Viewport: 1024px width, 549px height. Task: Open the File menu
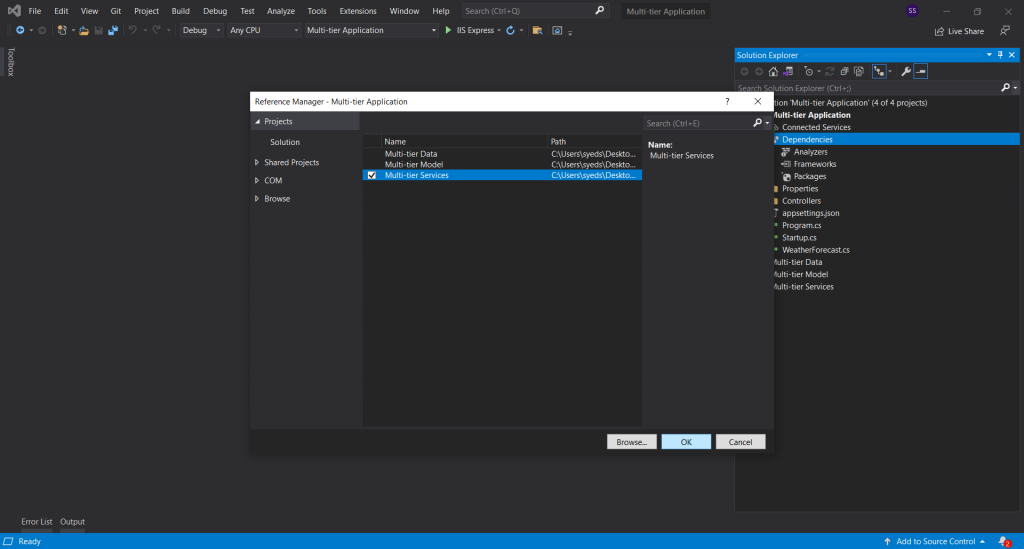pos(35,11)
